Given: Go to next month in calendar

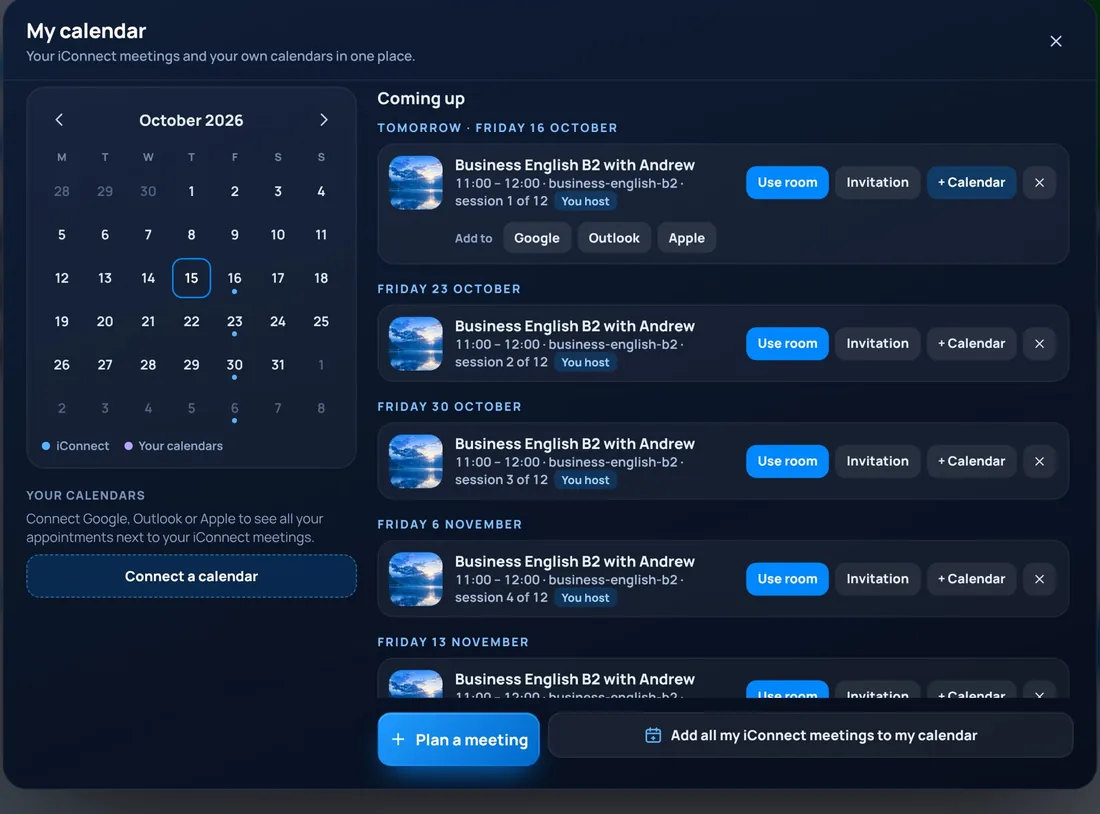Looking at the screenshot, I should point(323,120).
